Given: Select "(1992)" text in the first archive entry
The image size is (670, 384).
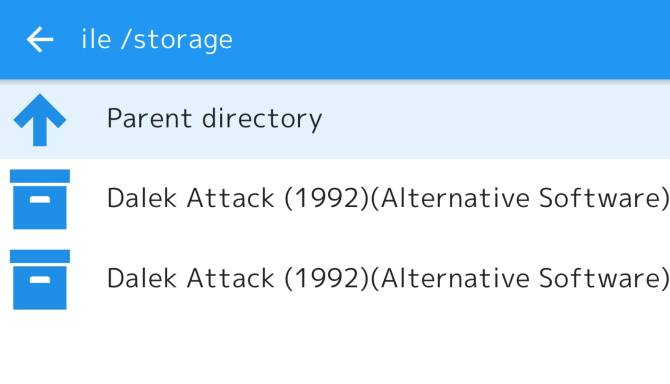Looking at the screenshot, I should click(x=326, y=199).
